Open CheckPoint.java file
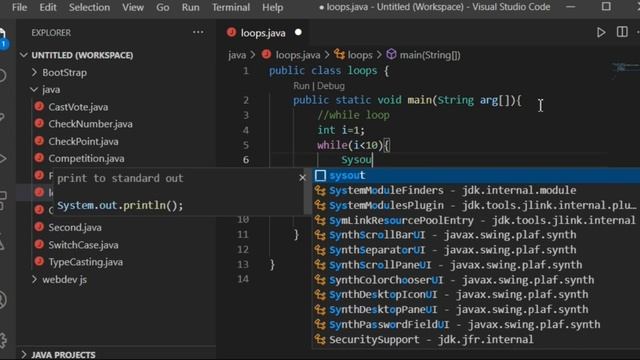Viewport: 640px width, 360px height. pyautogui.click(x=83, y=142)
